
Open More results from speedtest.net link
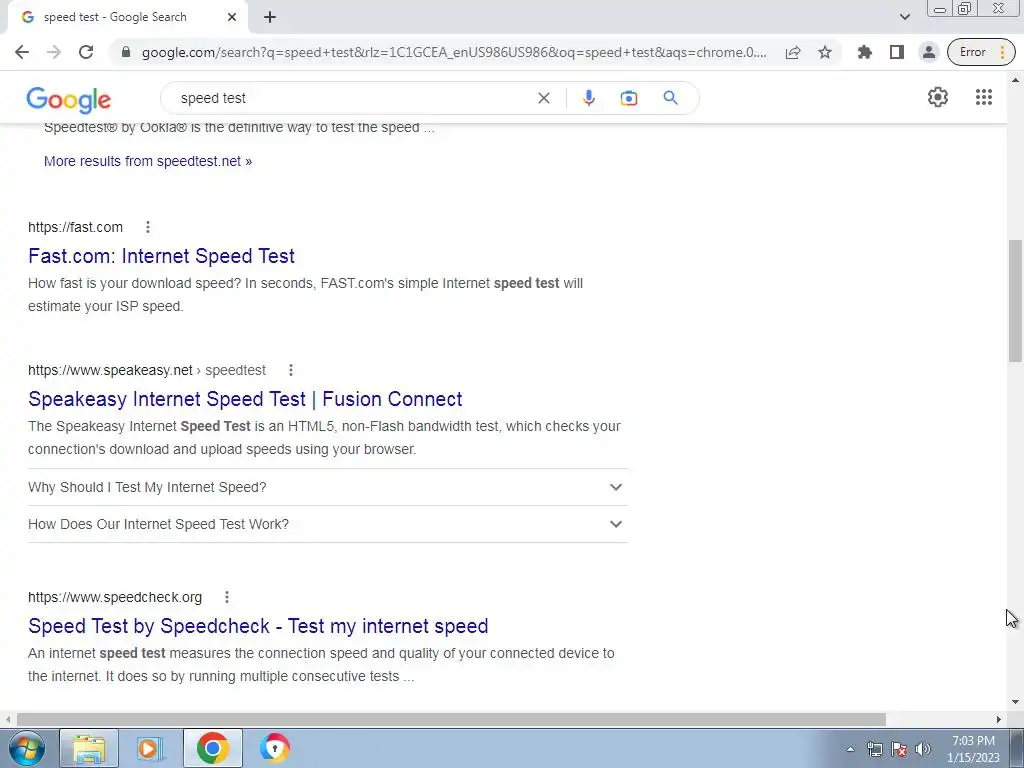pyautogui.click(x=148, y=161)
